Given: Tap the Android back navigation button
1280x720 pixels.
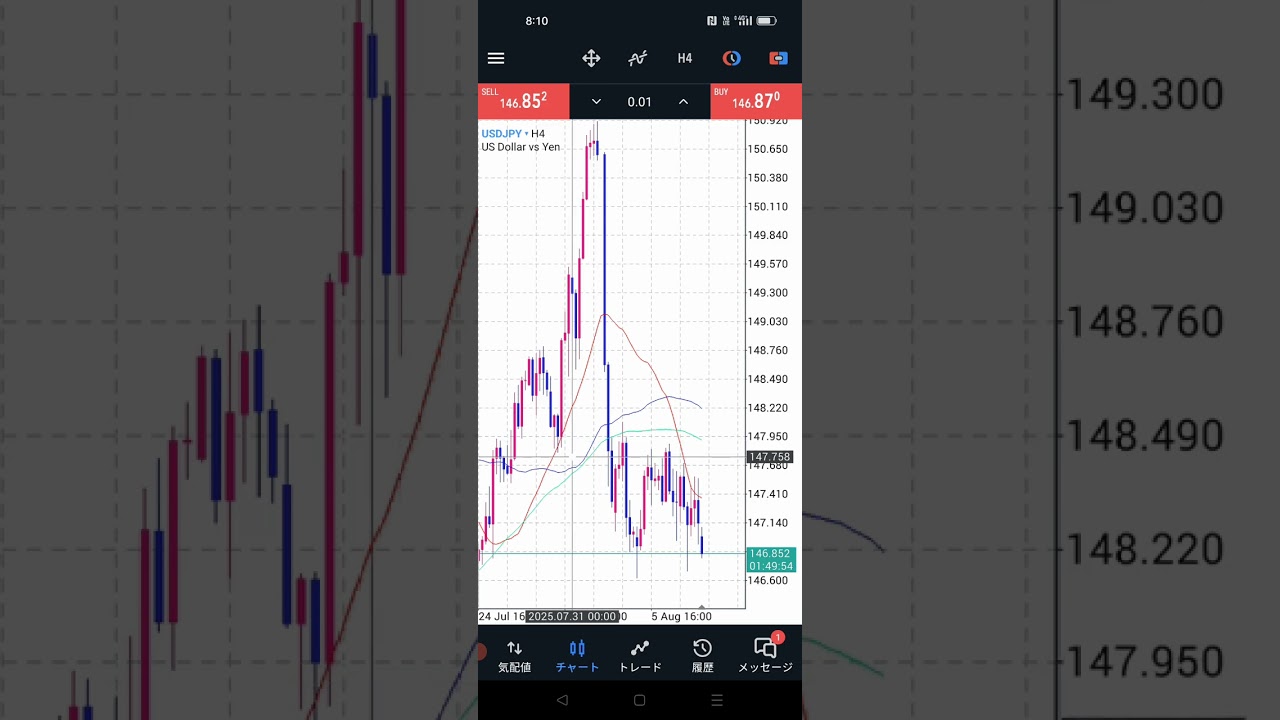Looking at the screenshot, I should coord(562,701).
